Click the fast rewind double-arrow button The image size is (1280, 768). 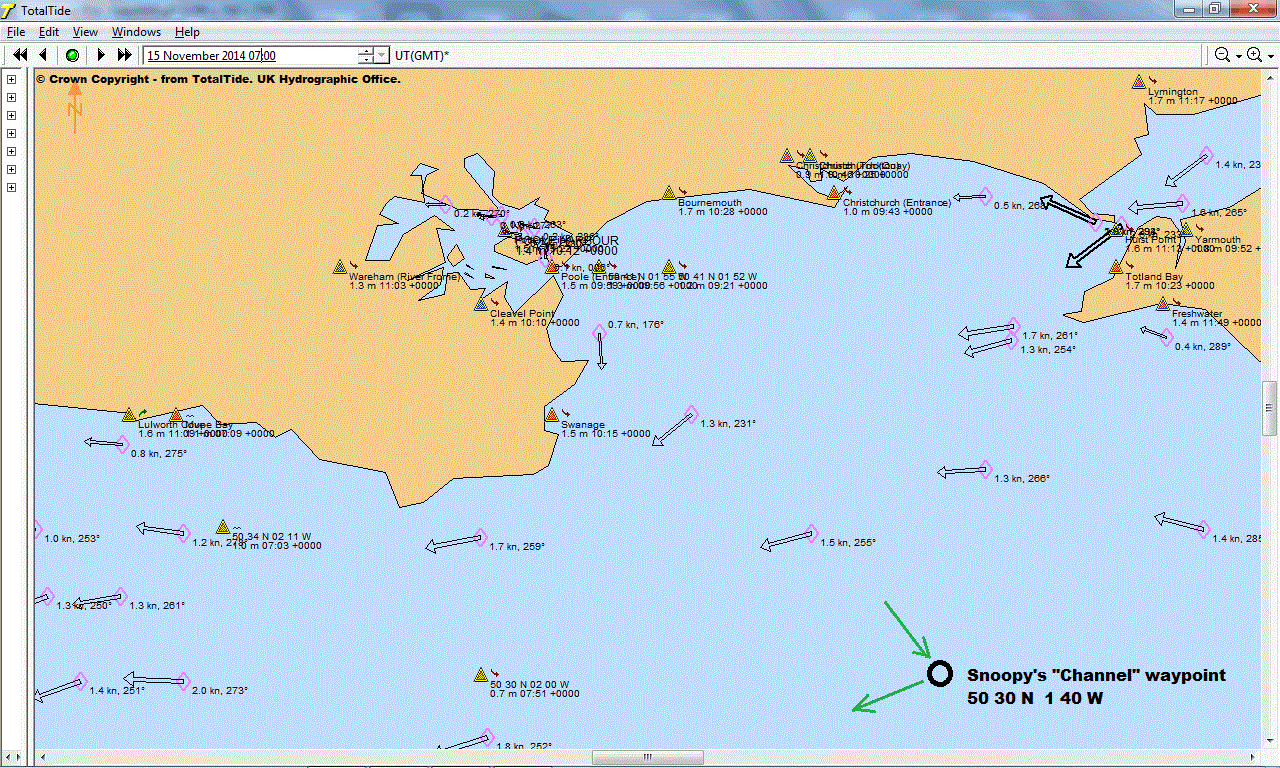pyautogui.click(x=19, y=55)
